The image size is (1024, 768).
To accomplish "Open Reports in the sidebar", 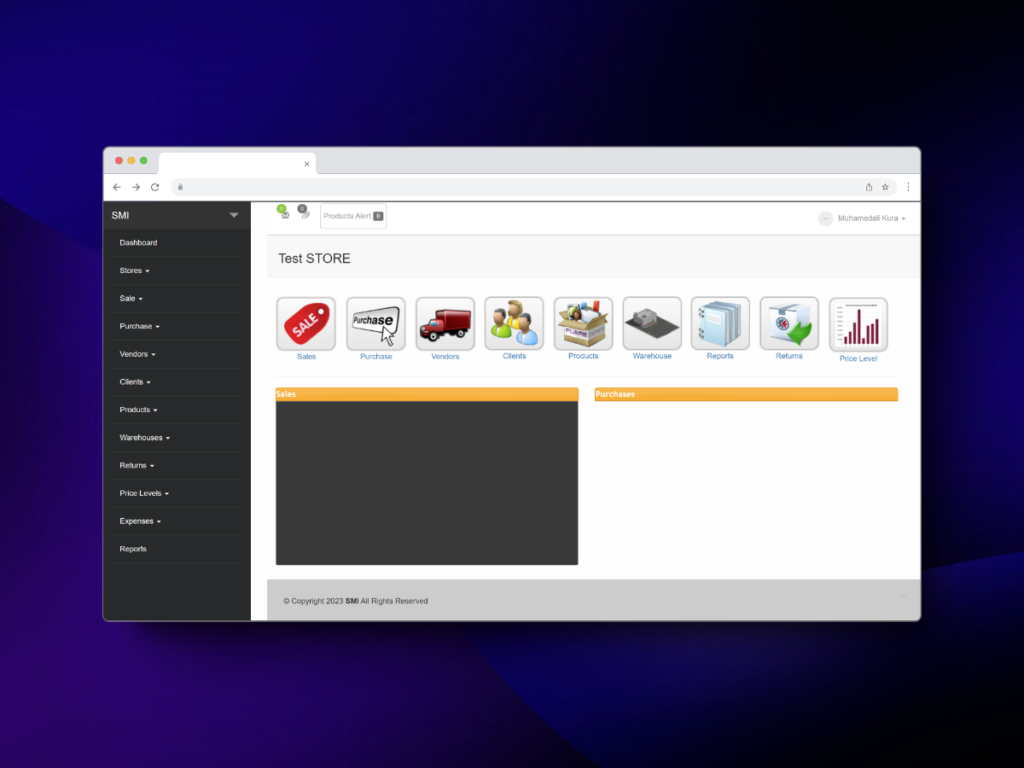I will 133,549.
